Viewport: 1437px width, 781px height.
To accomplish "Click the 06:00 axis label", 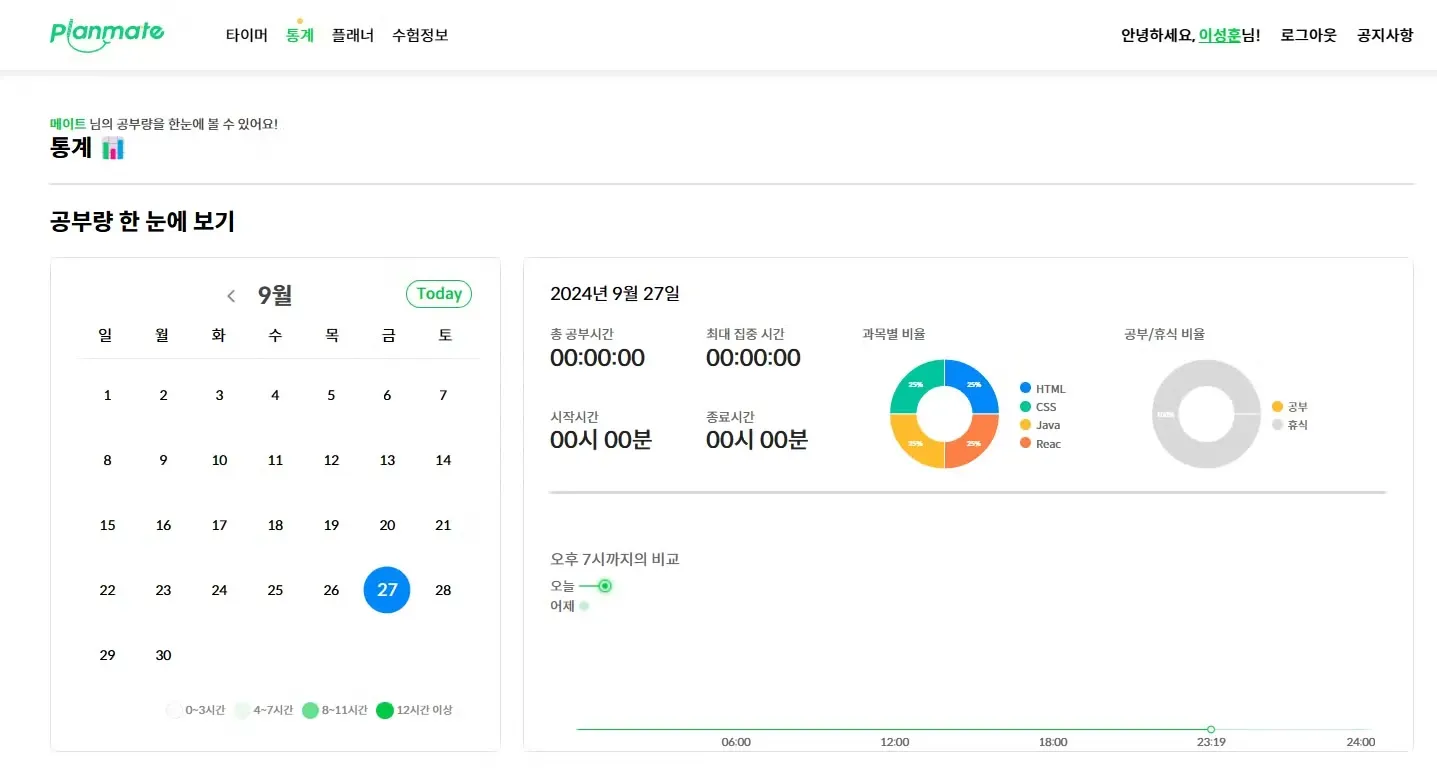I will tap(736, 742).
